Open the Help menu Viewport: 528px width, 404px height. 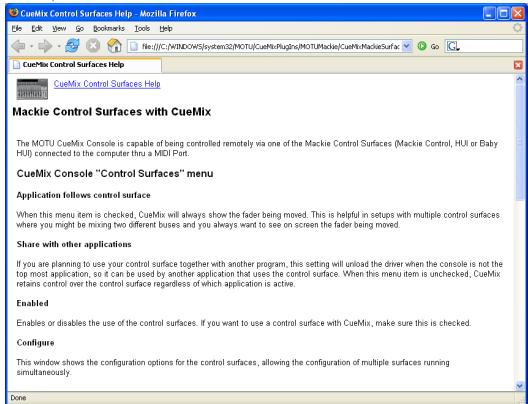[x=166, y=29]
